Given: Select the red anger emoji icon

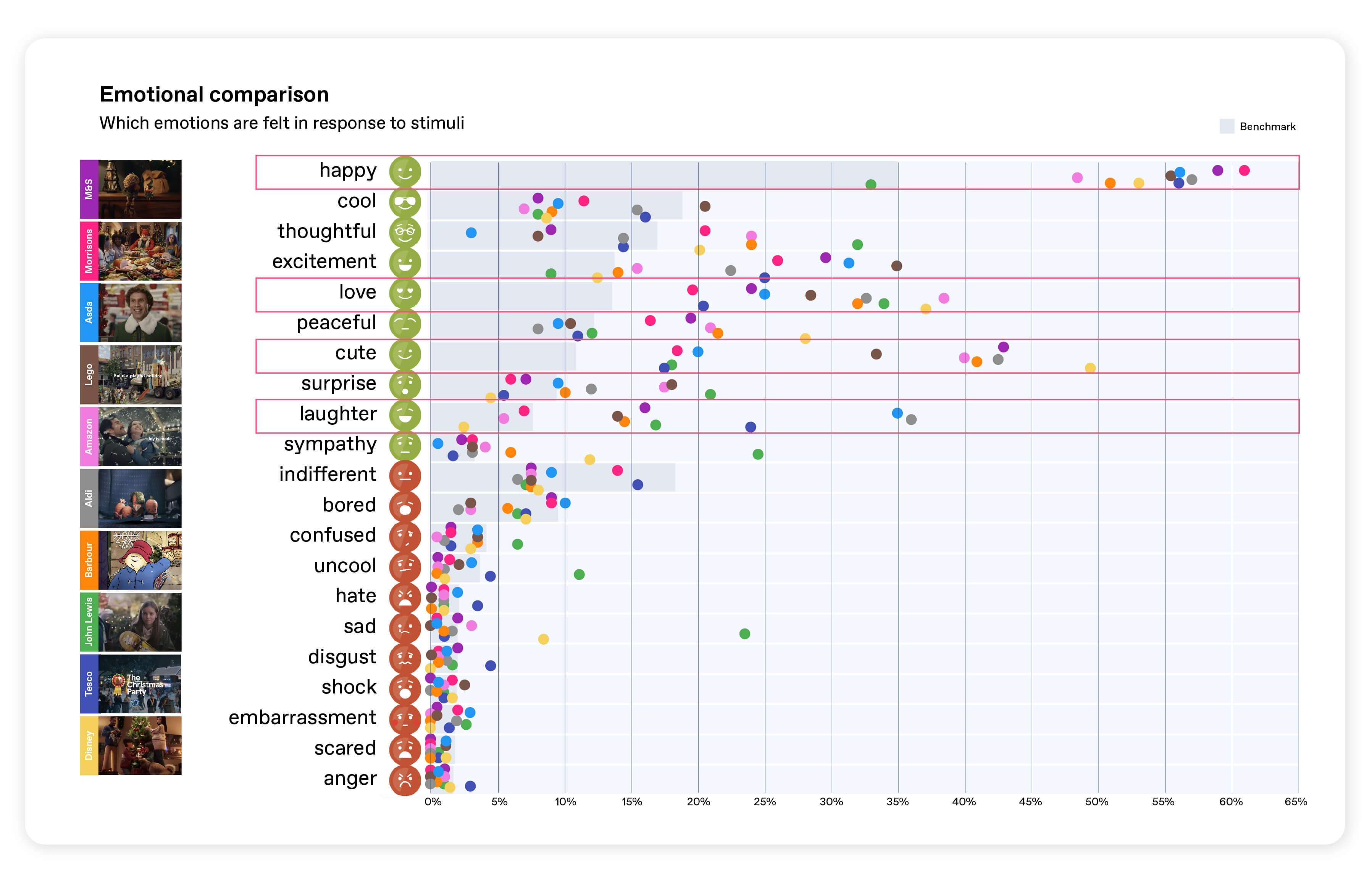Looking at the screenshot, I should click(x=405, y=779).
